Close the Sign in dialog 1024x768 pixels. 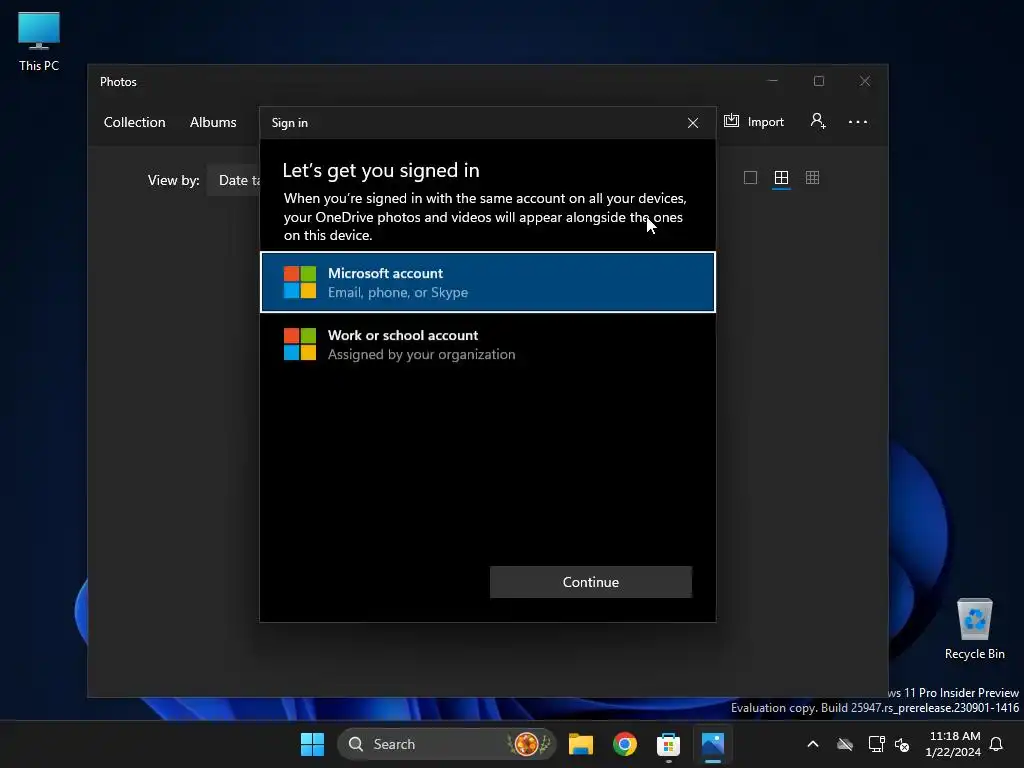[x=693, y=123]
